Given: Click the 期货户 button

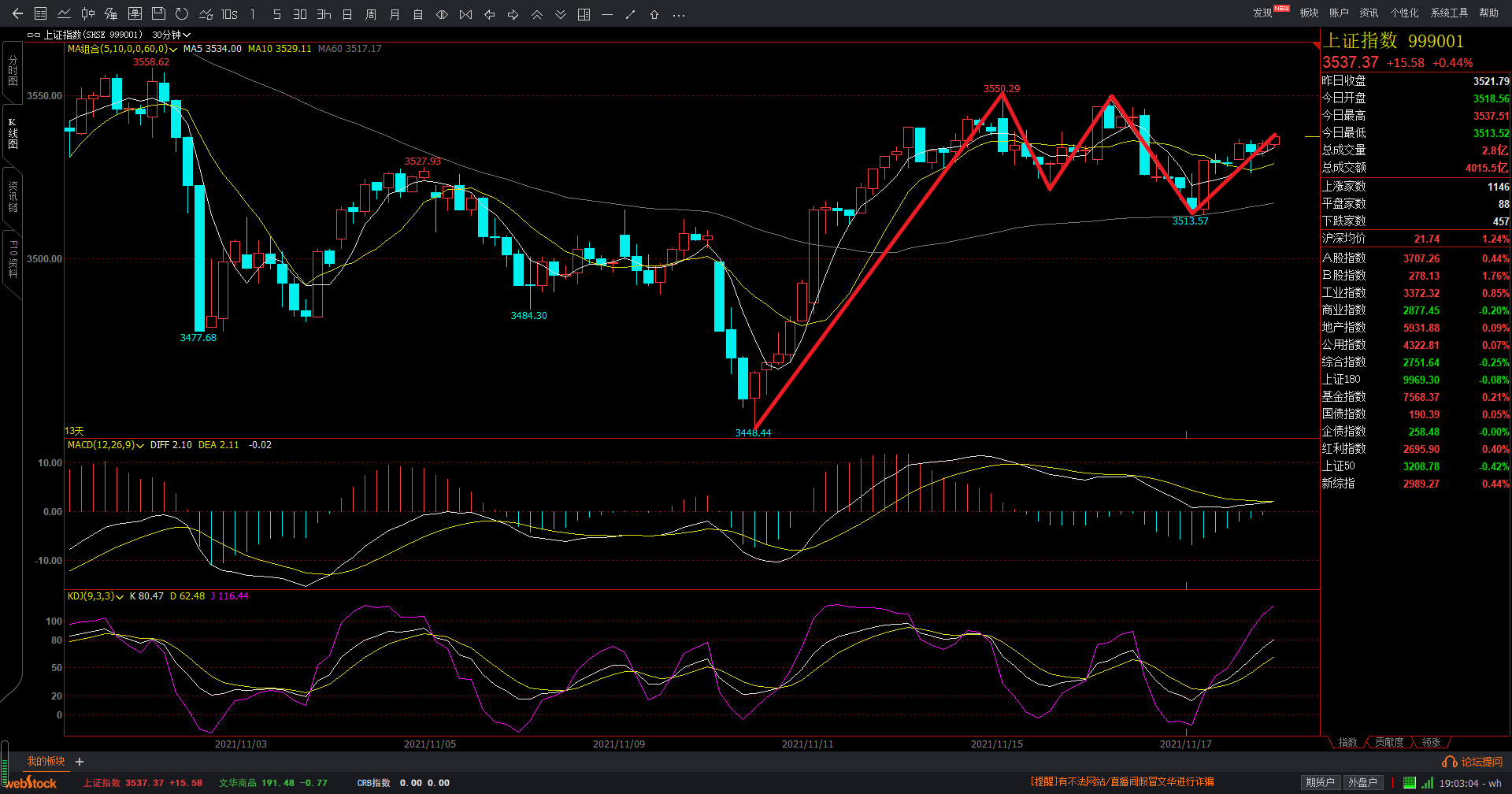Looking at the screenshot, I should pyautogui.click(x=1320, y=782).
